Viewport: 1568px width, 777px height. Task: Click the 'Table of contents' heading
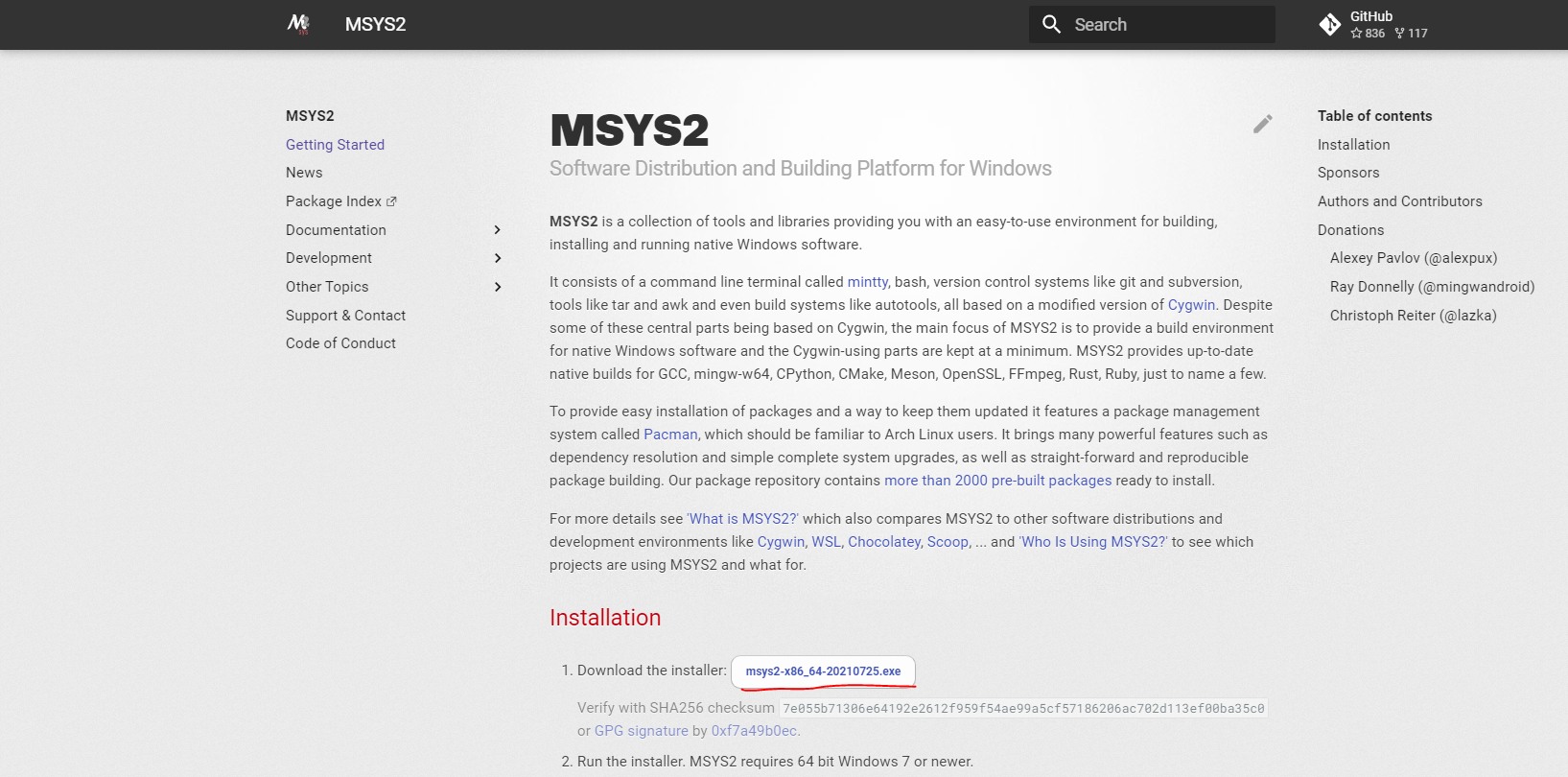(x=1374, y=116)
